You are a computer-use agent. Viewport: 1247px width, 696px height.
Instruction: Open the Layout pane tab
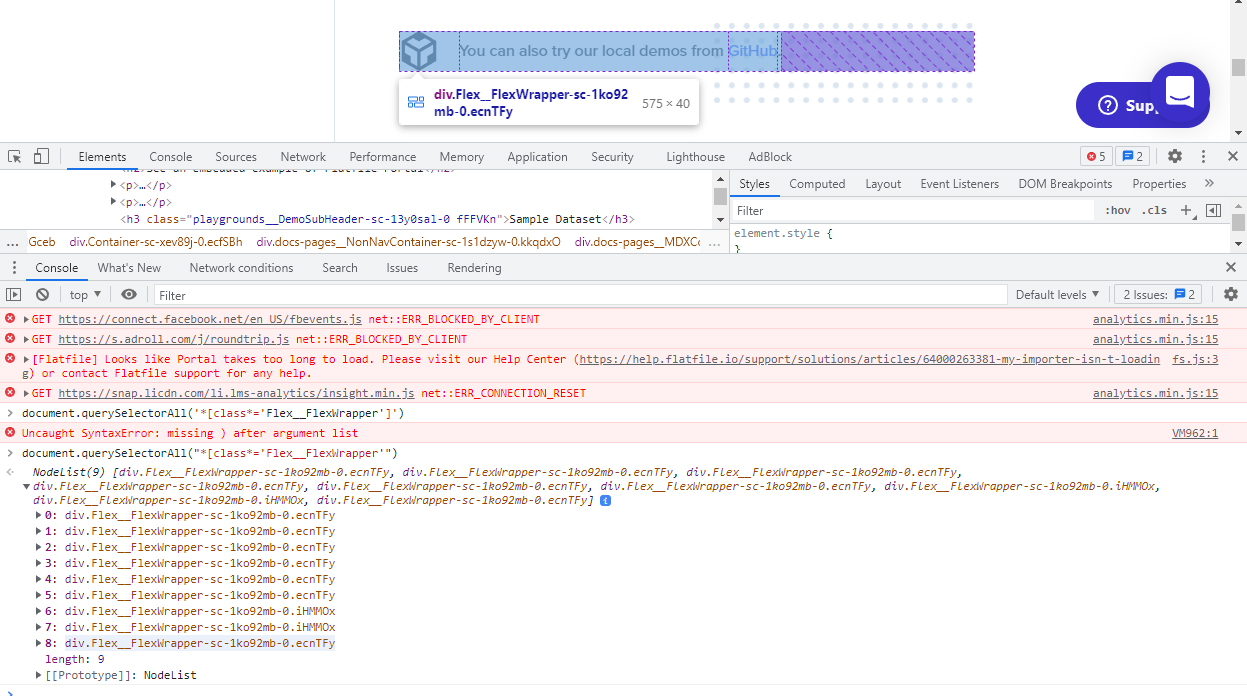tap(883, 184)
